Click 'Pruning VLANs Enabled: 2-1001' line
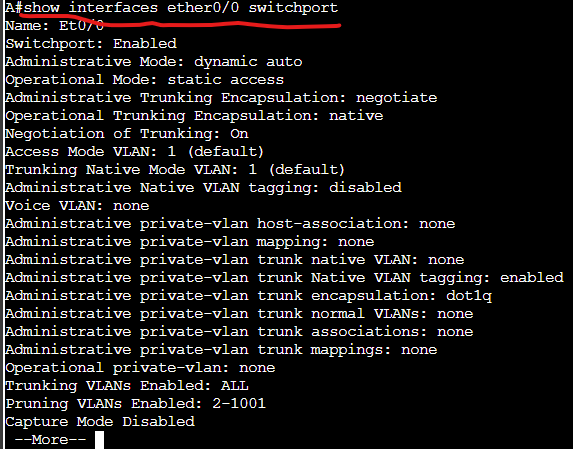 coord(136,404)
